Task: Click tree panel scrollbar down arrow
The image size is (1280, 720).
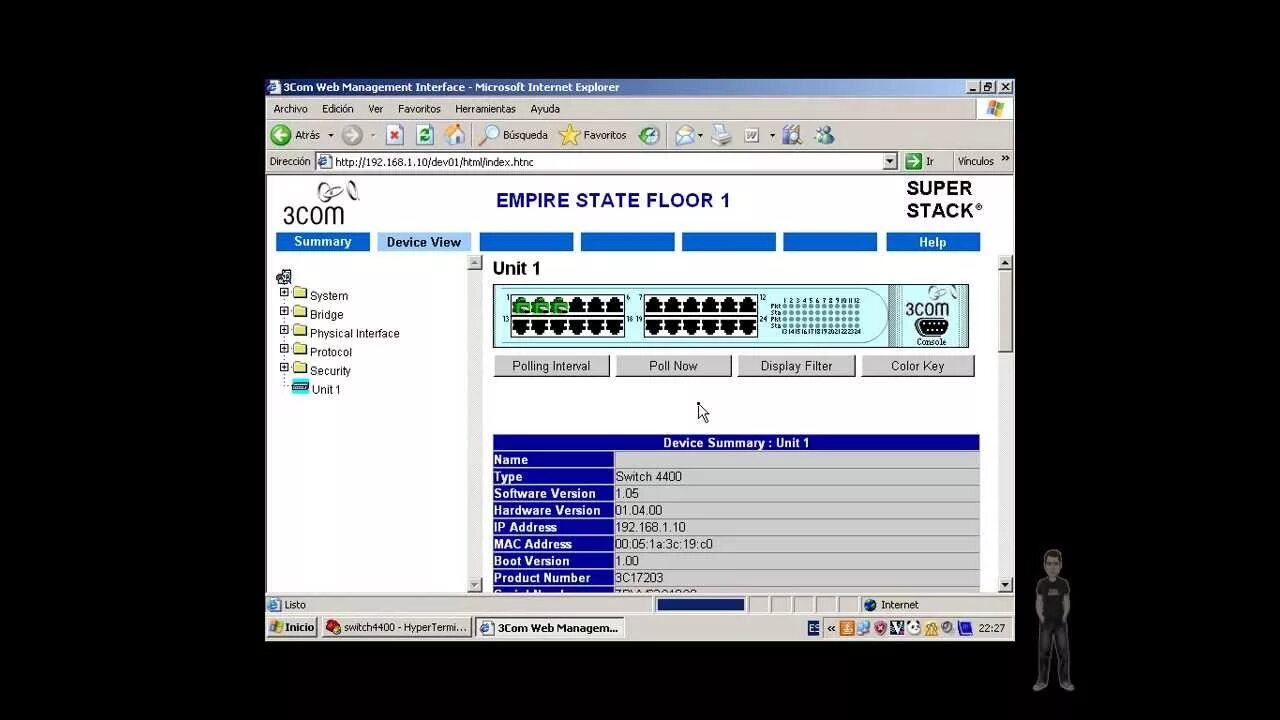Action: [475, 585]
